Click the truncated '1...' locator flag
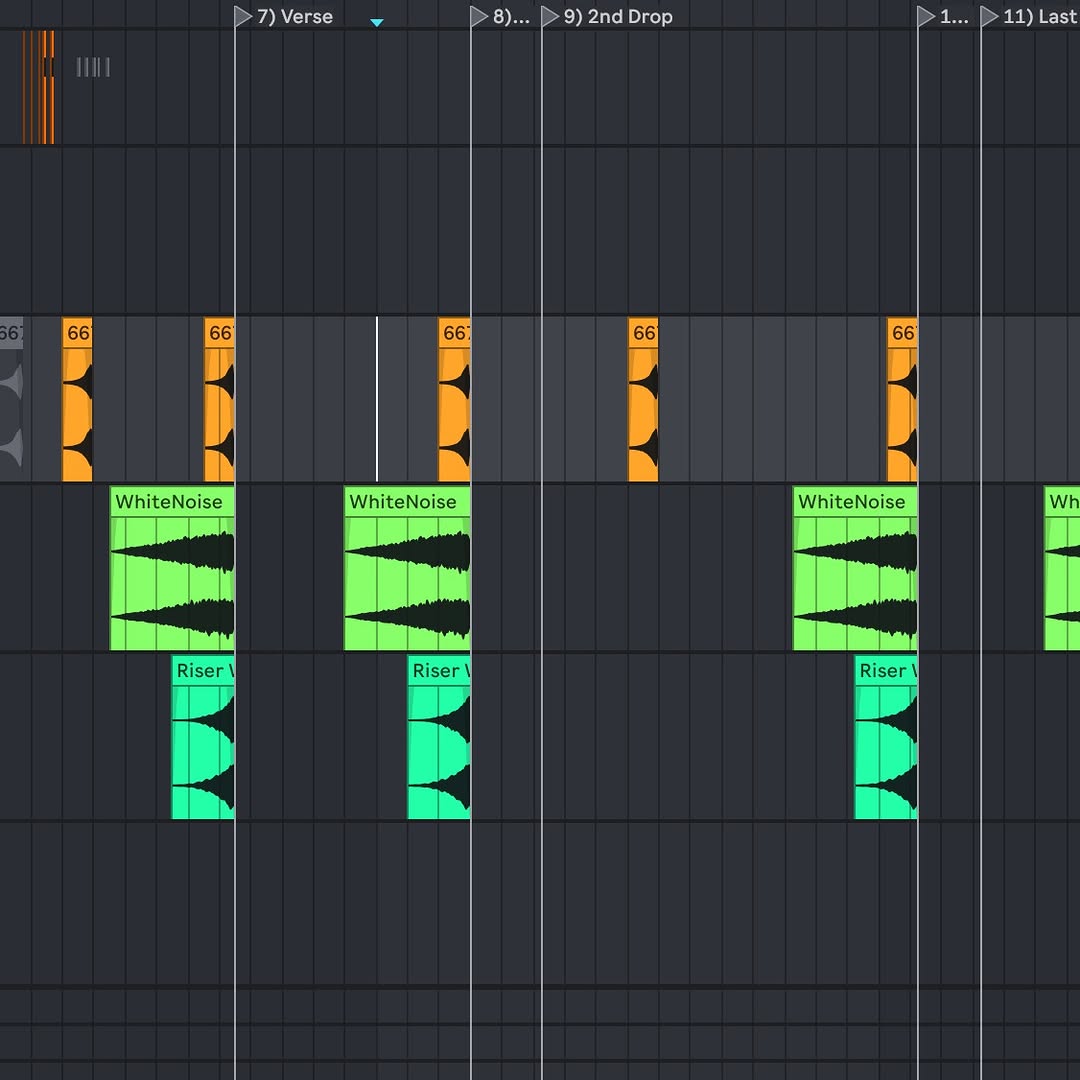 (x=943, y=17)
